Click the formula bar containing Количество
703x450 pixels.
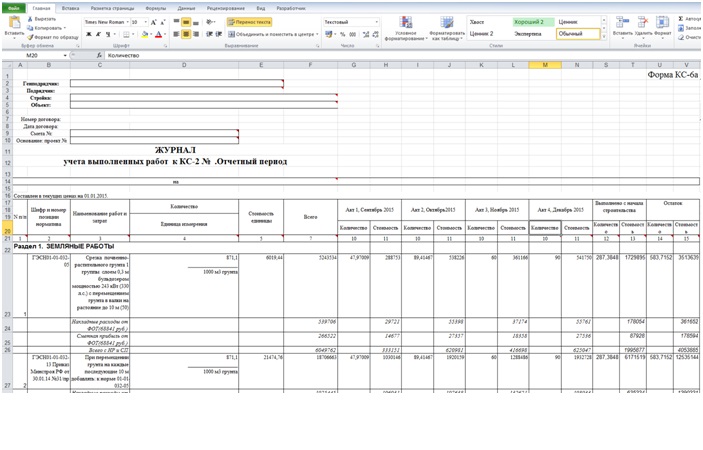click(x=403, y=56)
